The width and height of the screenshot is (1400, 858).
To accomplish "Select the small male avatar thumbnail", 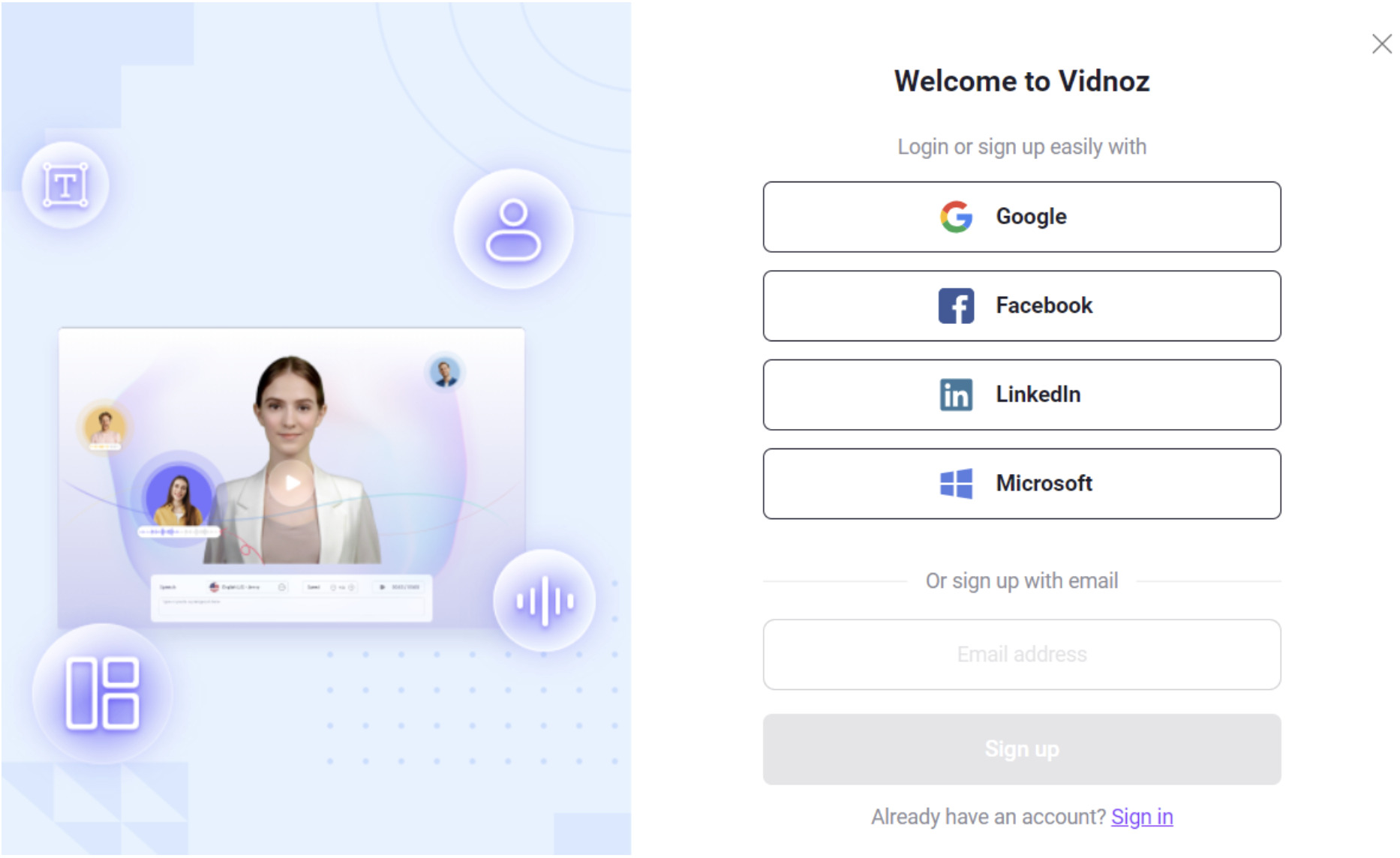I will (x=445, y=372).
